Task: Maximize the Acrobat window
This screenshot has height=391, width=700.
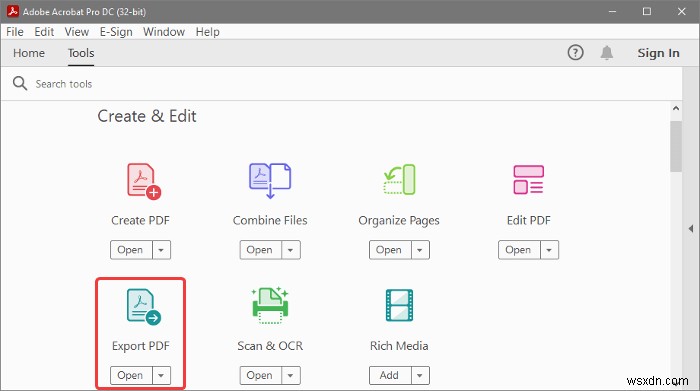Action: (x=647, y=12)
